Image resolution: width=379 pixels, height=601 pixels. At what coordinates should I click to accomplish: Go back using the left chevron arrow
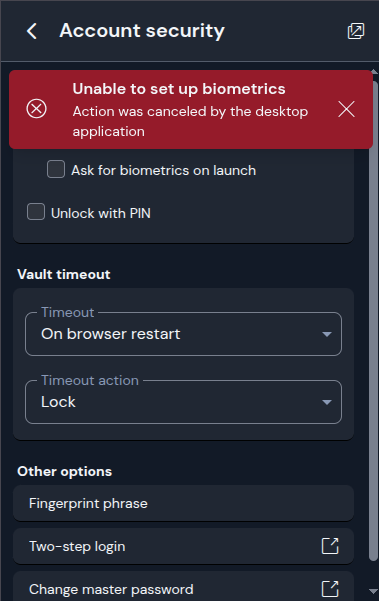(32, 31)
